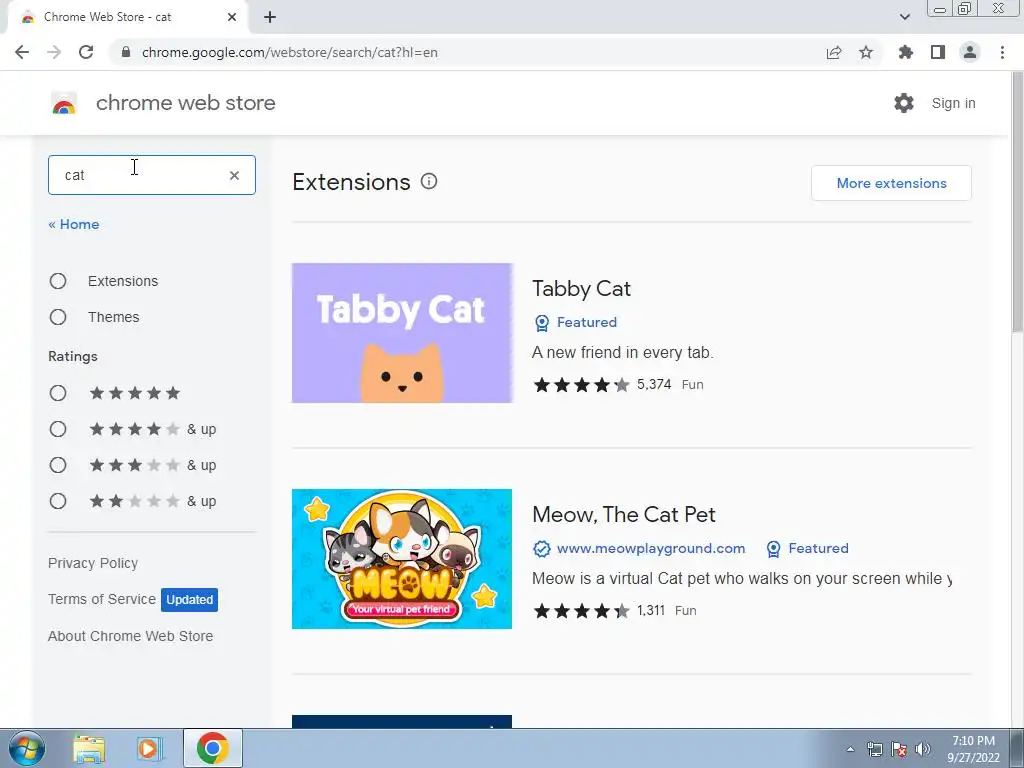Open the volume speaker tray icon

(923, 749)
